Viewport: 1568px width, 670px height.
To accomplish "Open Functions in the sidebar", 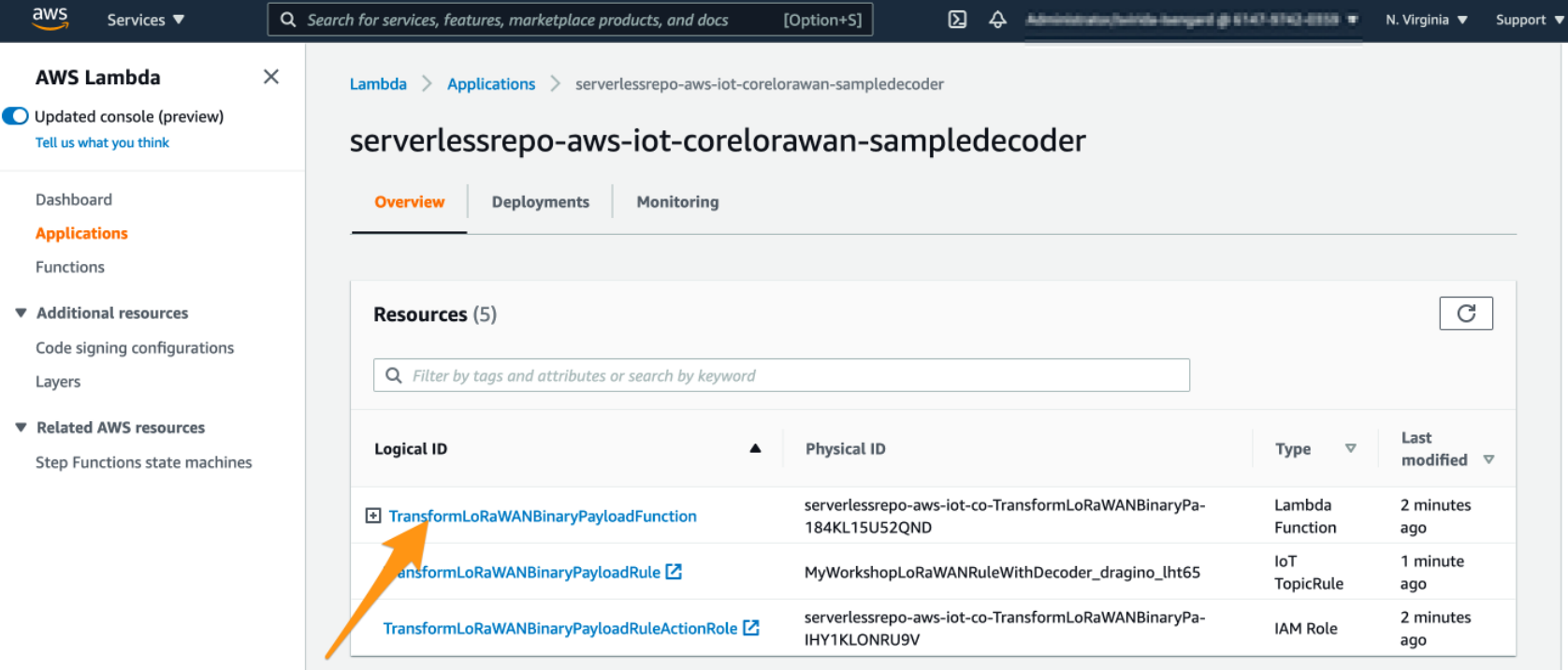I will [70, 267].
